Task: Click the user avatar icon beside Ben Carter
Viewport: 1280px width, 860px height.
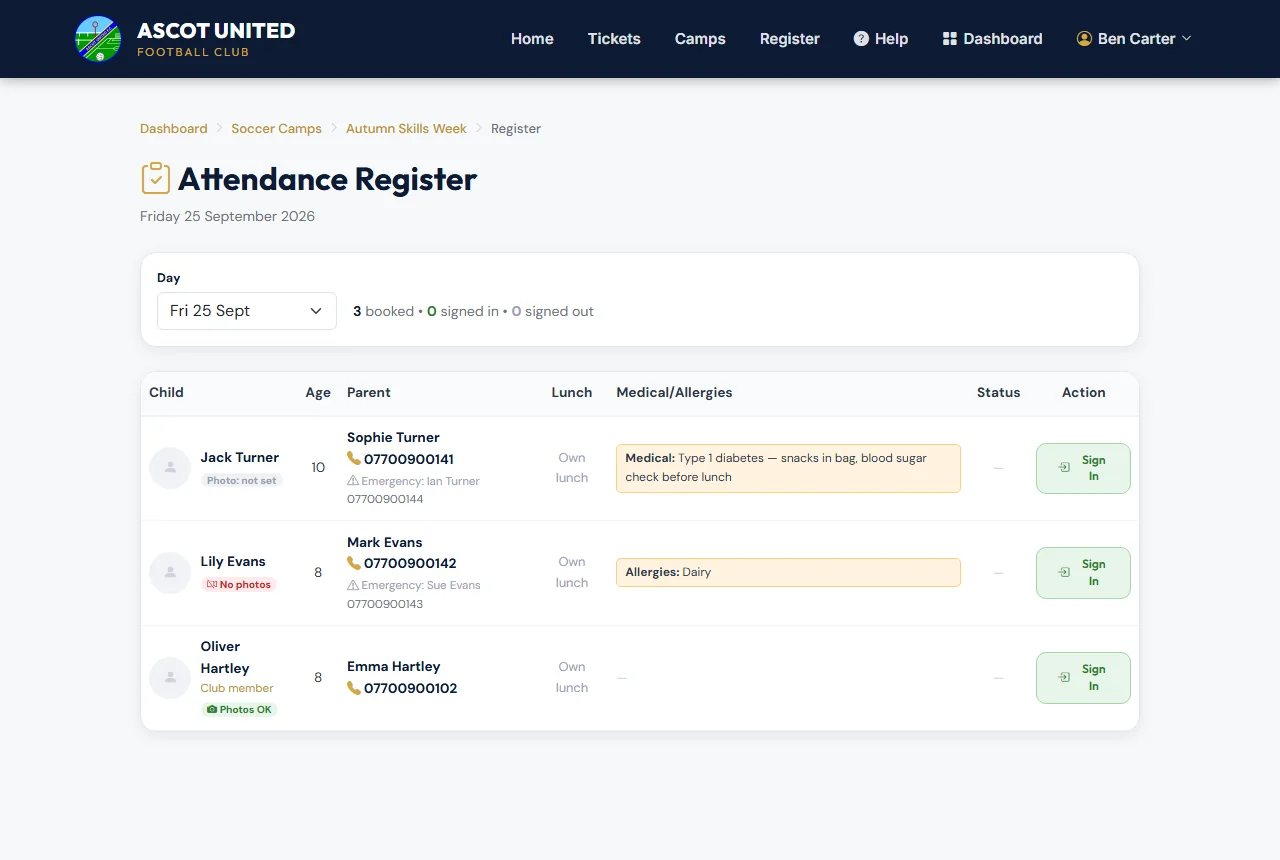Action: 1084,39
